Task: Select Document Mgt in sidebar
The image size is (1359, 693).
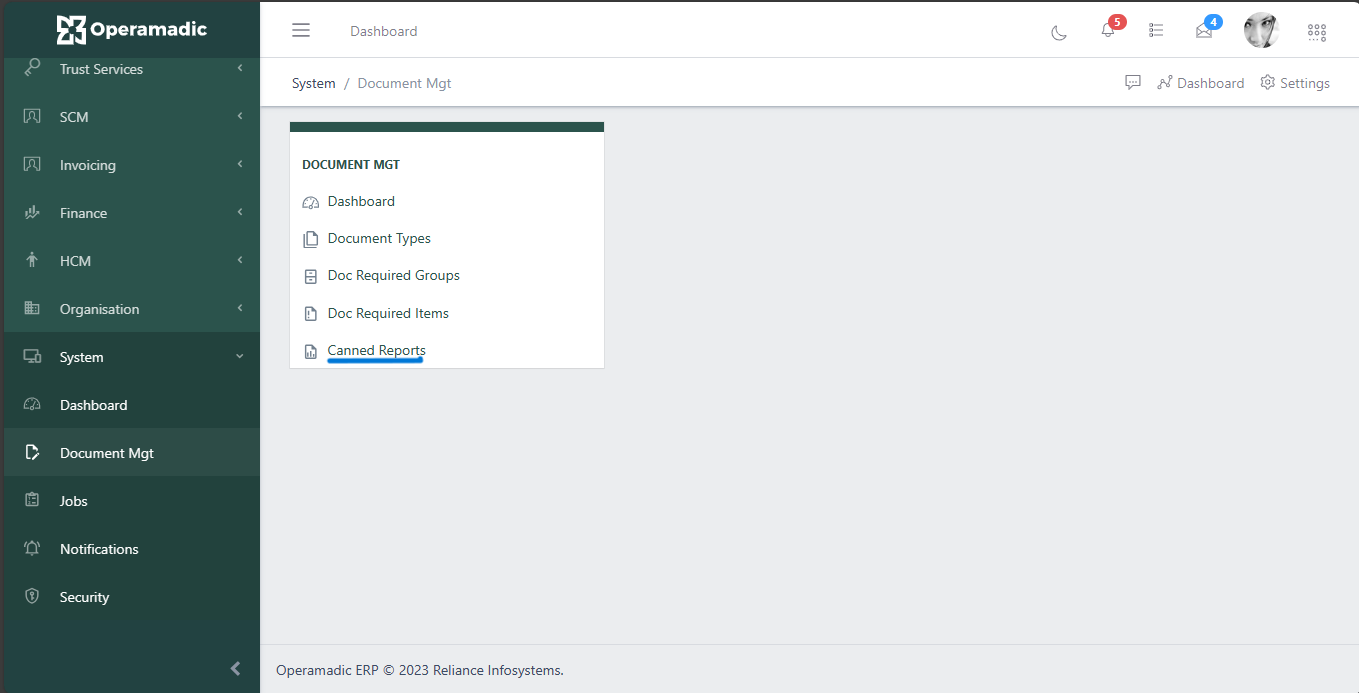Action: point(132,453)
